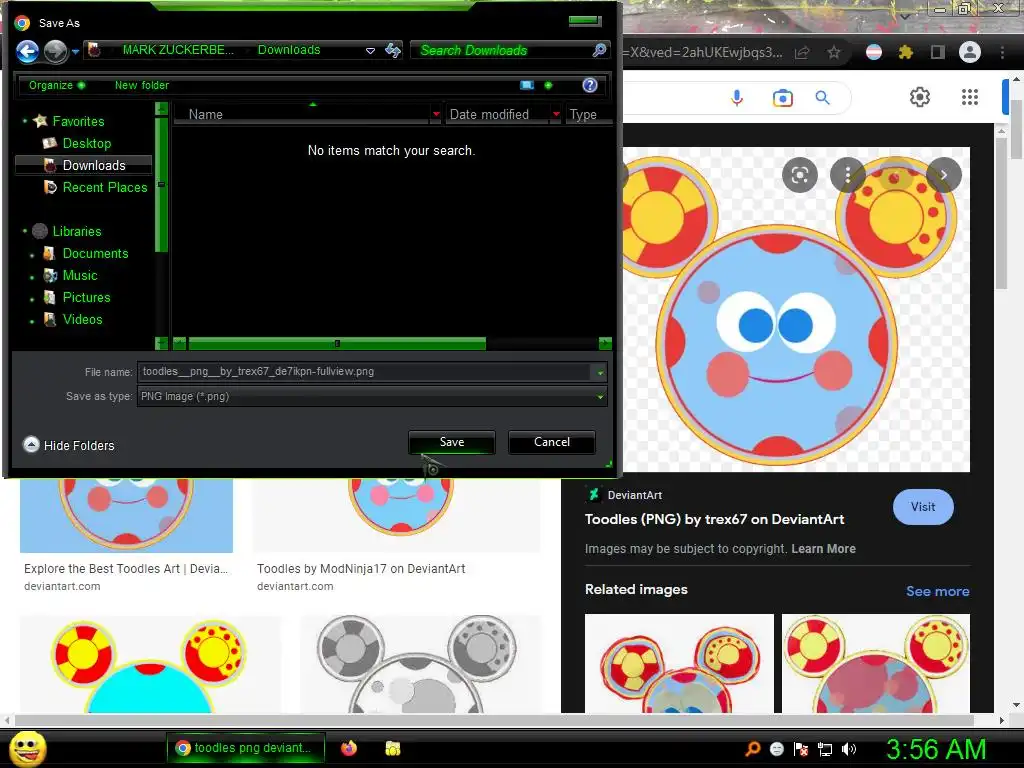Open Learn More copyright link
The image size is (1024, 768).
click(824, 549)
